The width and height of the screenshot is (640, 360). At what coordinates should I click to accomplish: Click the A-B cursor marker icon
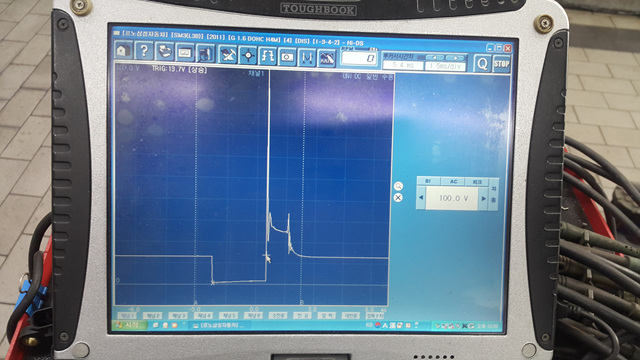coord(307,57)
